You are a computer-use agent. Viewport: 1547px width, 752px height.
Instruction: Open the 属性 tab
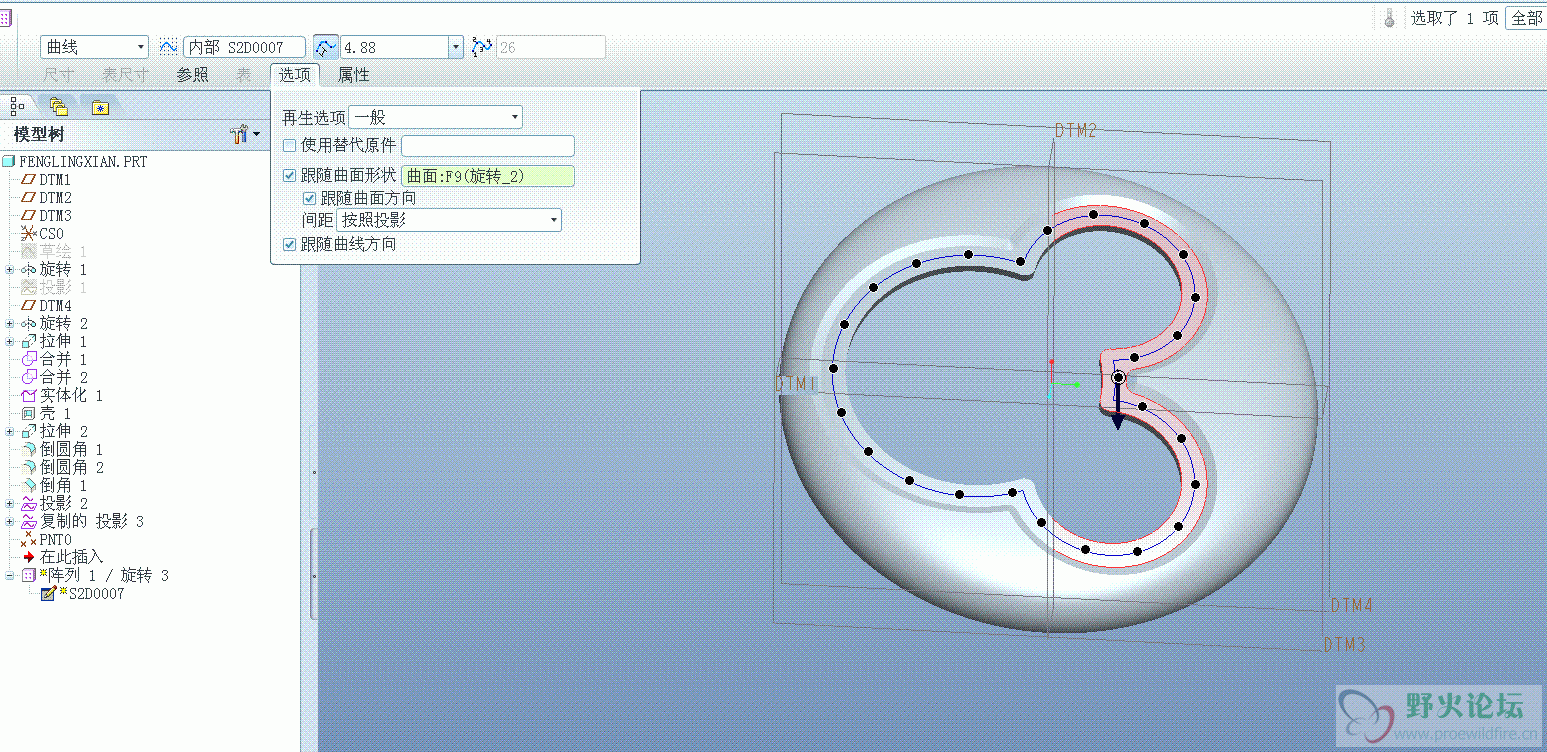click(354, 75)
